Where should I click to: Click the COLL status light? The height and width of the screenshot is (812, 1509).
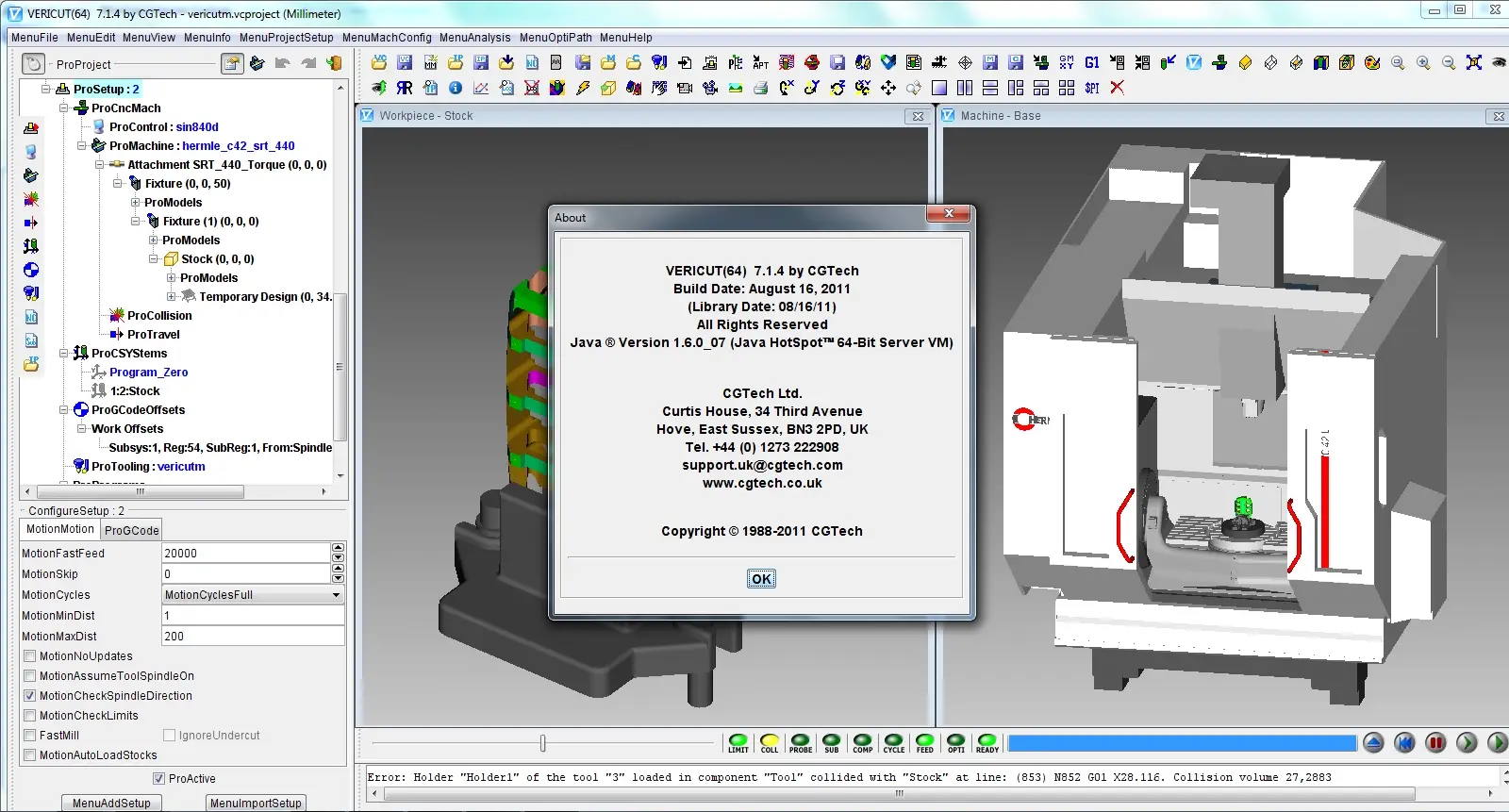tap(770, 743)
